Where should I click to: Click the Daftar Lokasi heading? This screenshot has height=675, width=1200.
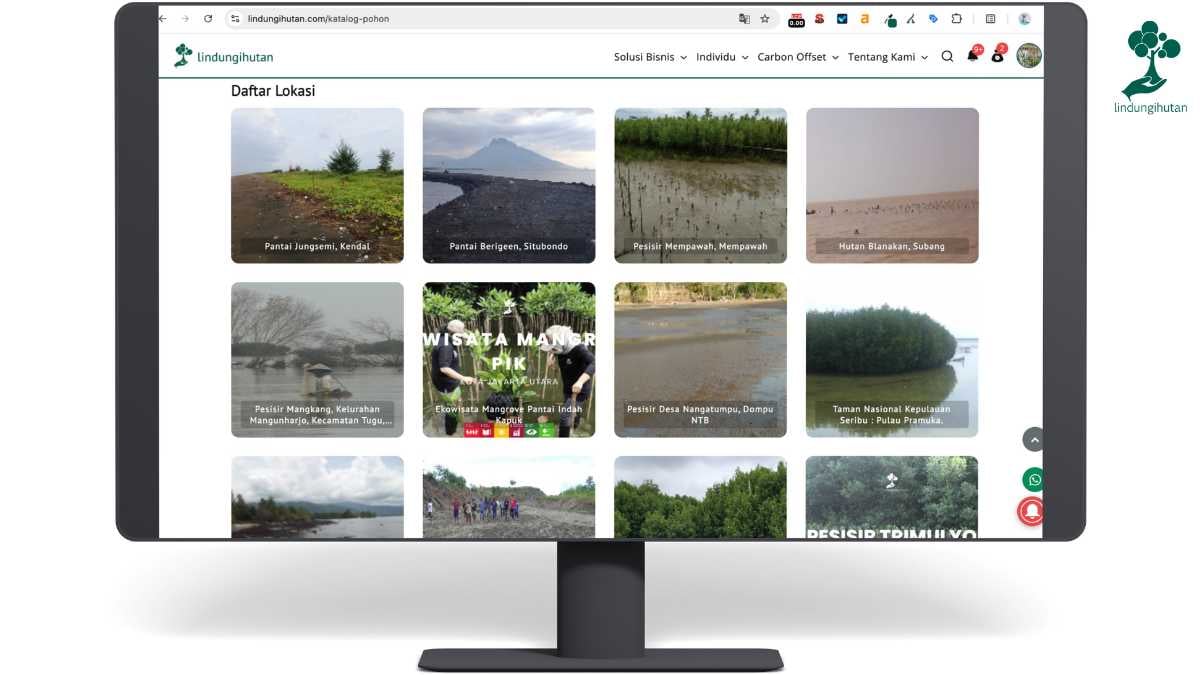coord(273,90)
